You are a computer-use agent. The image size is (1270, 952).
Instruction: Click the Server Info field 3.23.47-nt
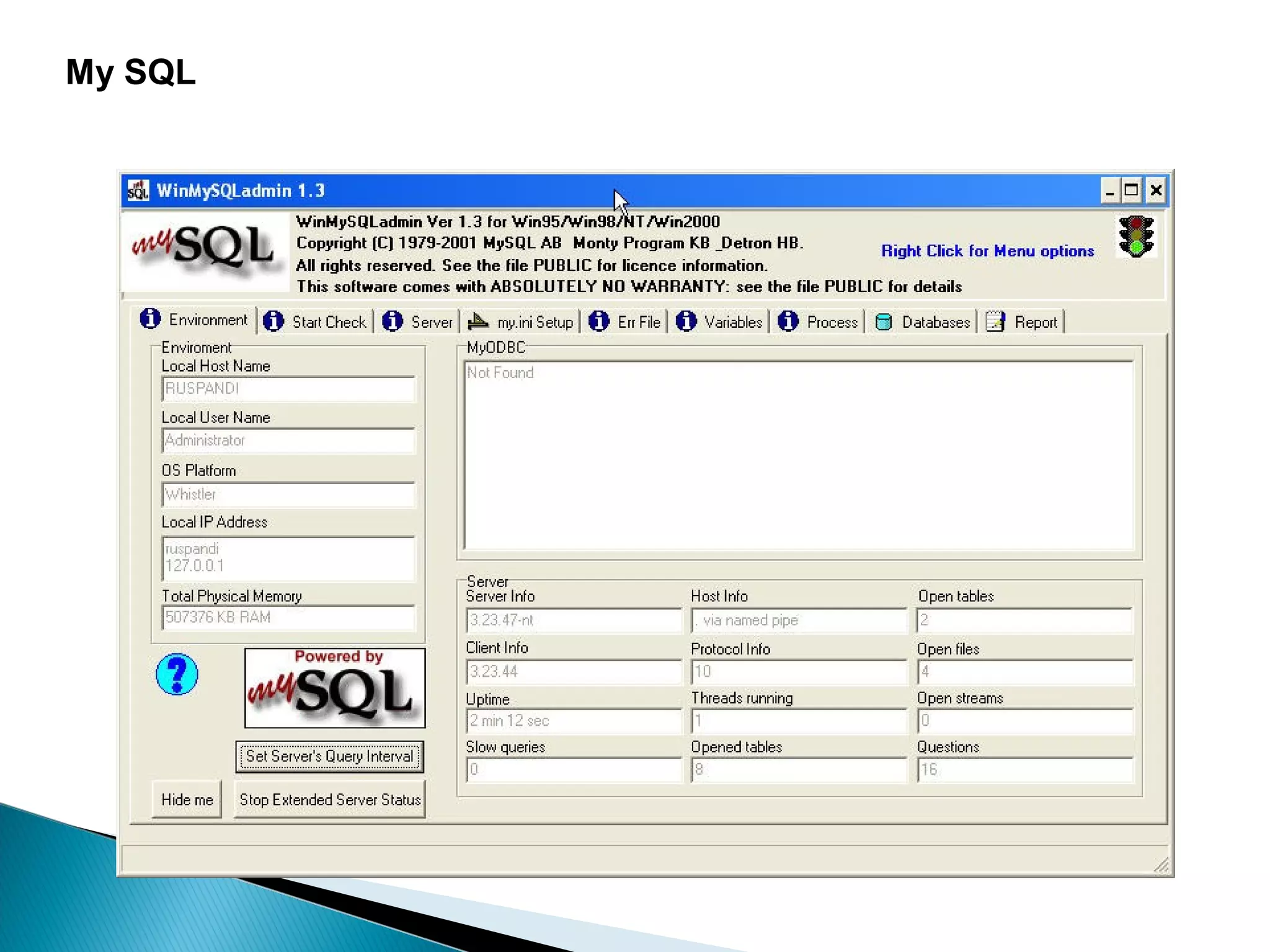[574, 620]
